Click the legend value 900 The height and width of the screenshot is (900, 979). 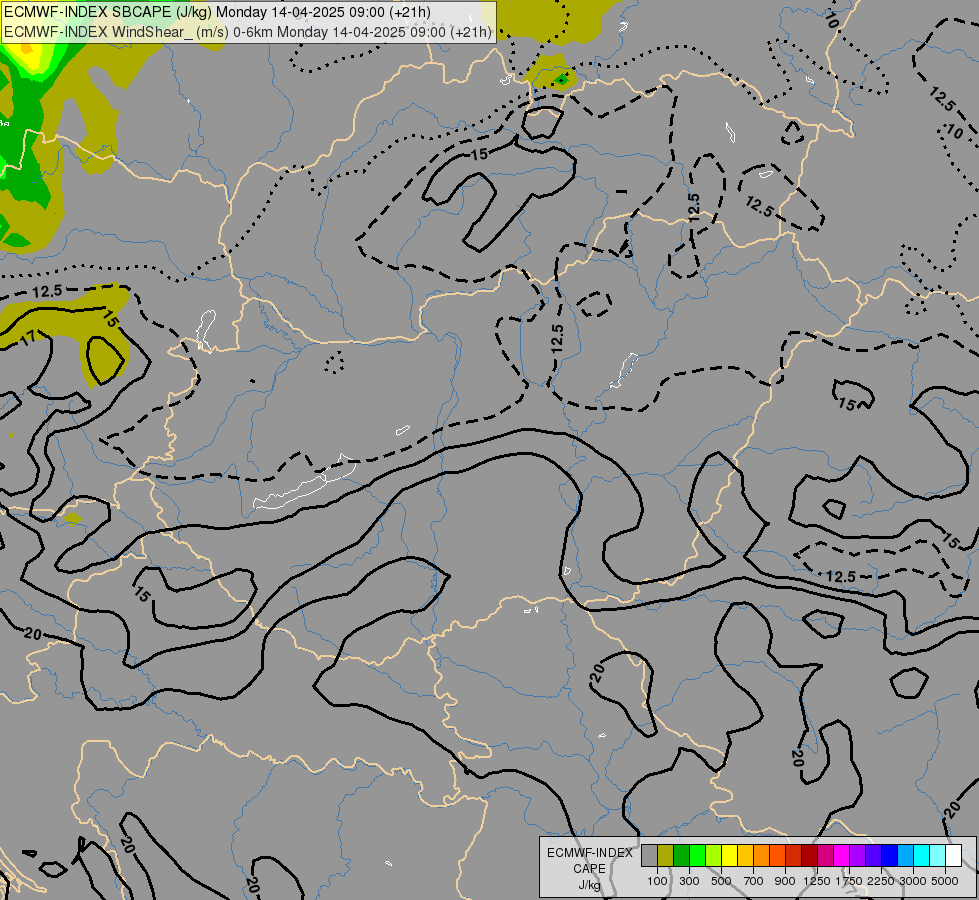coord(785,881)
